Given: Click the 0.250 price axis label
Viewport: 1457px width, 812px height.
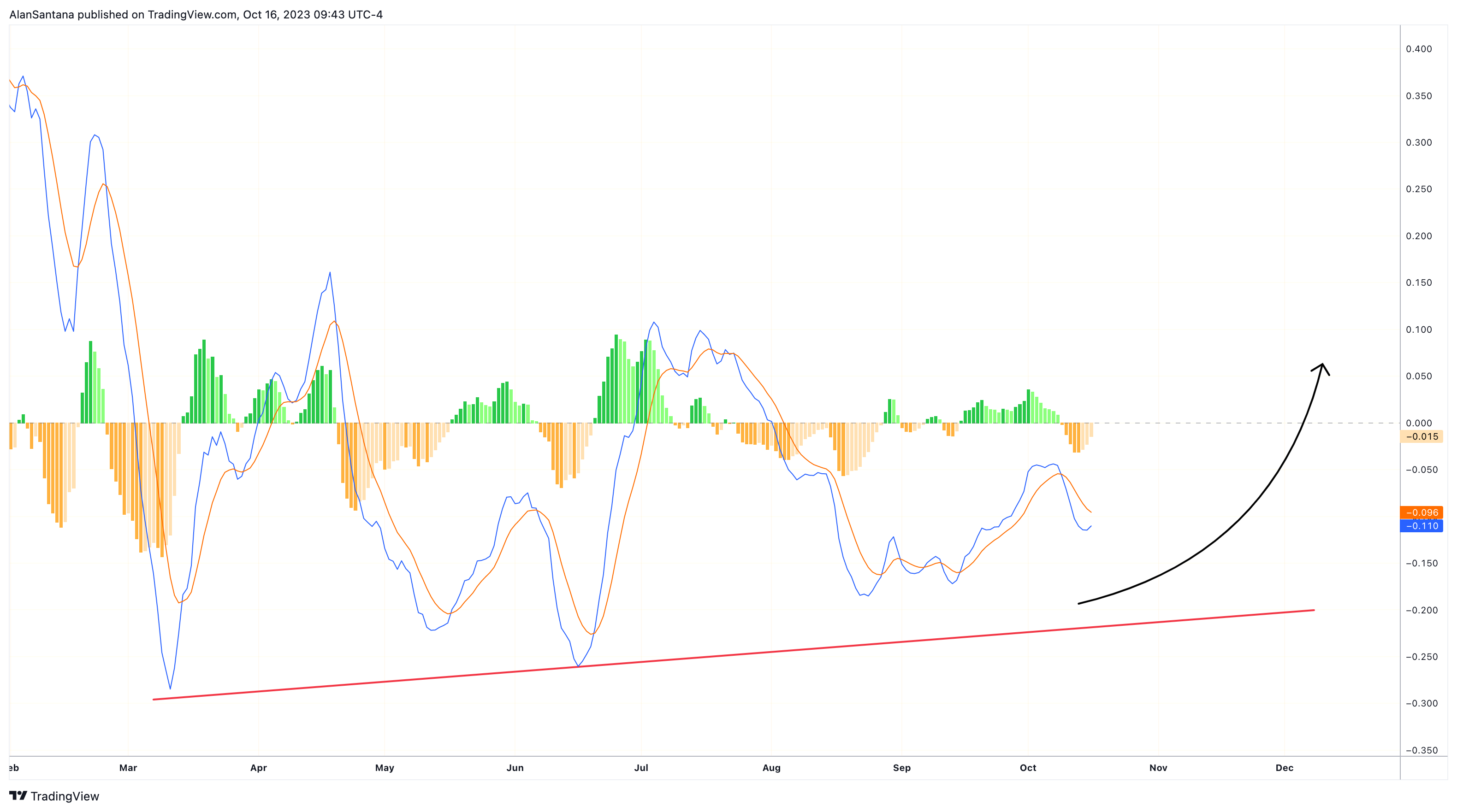Looking at the screenshot, I should click(x=1419, y=189).
